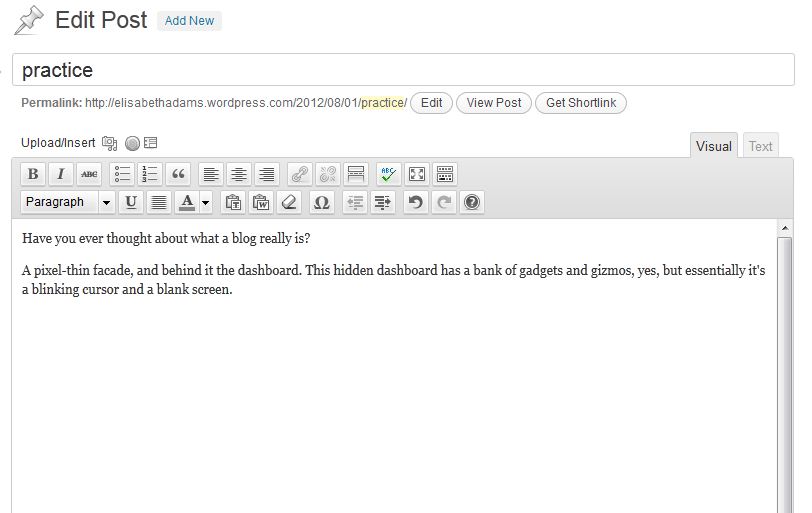Undo the last edit
Image resolution: width=812 pixels, height=513 pixels.
pos(416,202)
